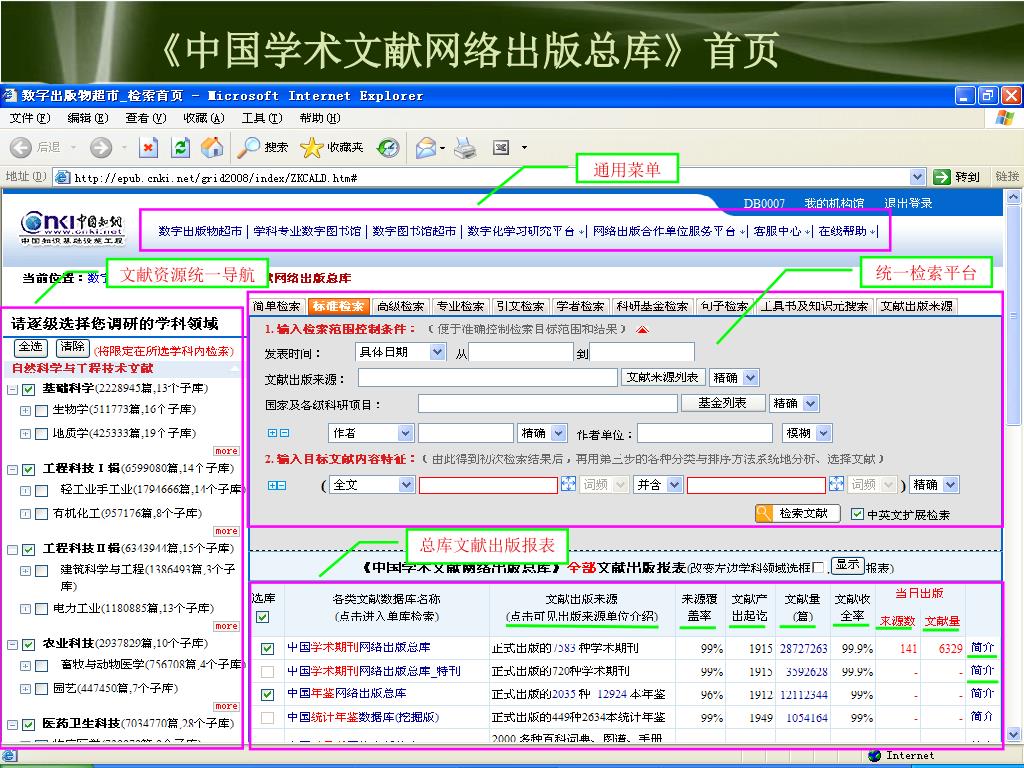This screenshot has width=1024, height=768.
Task: Click the 检索文献 search button
Action: click(797, 513)
